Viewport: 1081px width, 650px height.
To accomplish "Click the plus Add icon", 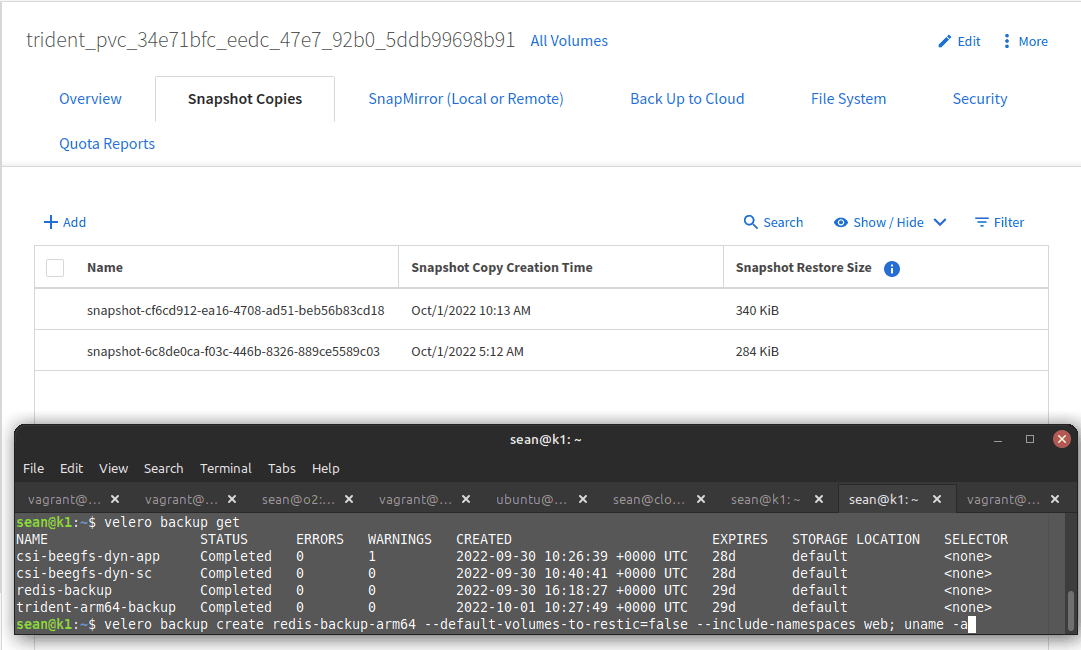I will coord(50,222).
